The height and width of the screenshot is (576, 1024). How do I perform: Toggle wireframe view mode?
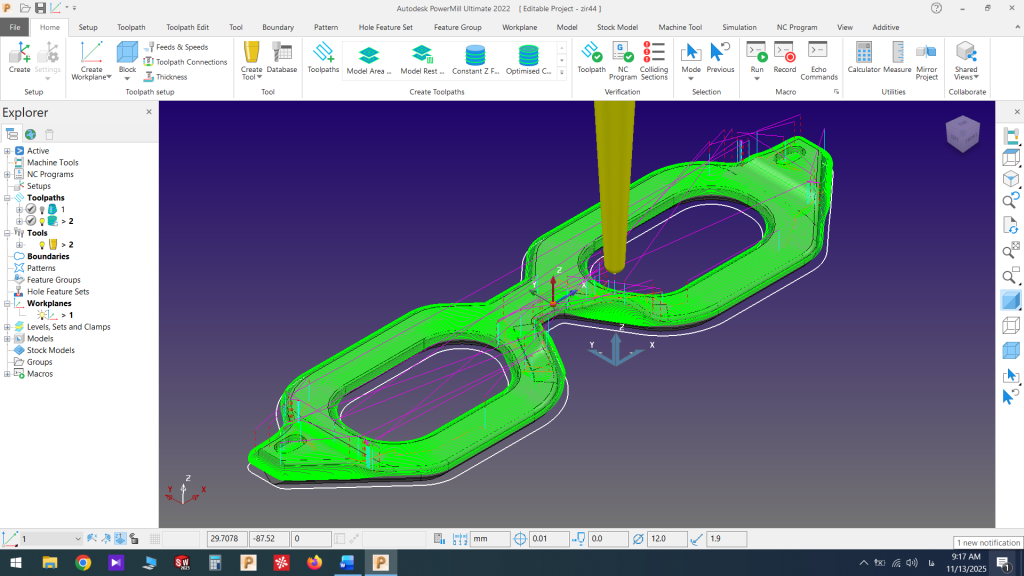(x=1010, y=325)
